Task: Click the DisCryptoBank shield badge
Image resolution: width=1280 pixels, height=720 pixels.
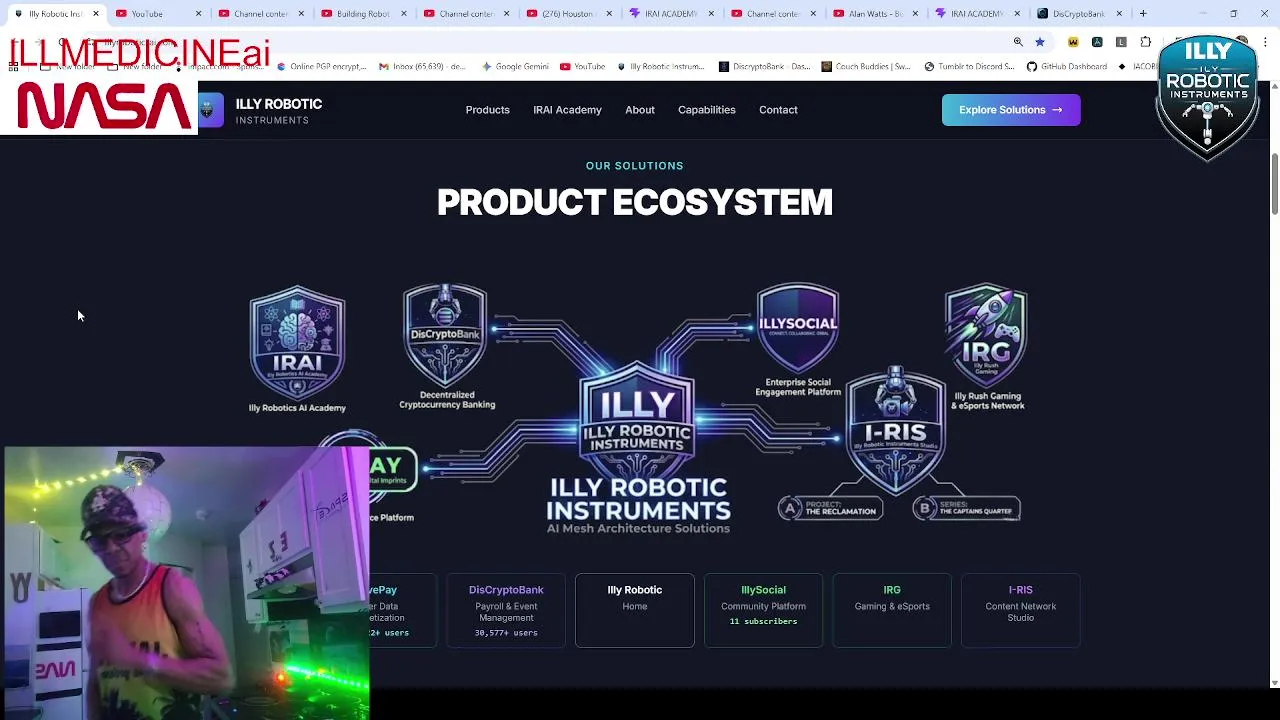Action: click(445, 336)
